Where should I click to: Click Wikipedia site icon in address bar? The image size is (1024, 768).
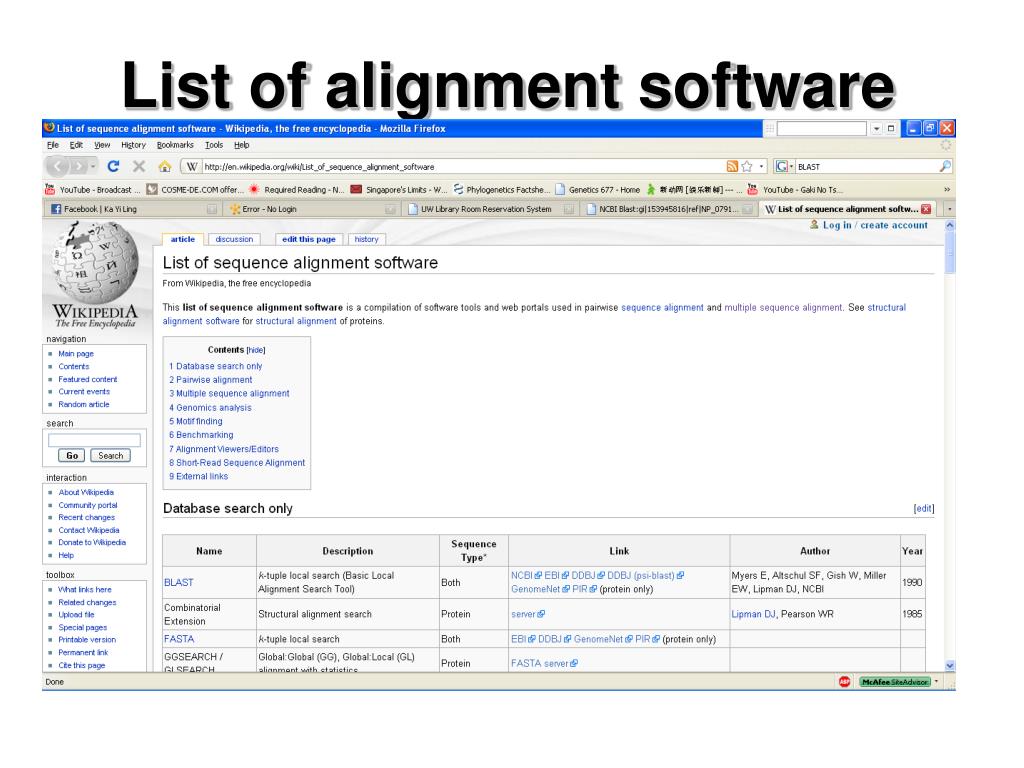click(191, 167)
